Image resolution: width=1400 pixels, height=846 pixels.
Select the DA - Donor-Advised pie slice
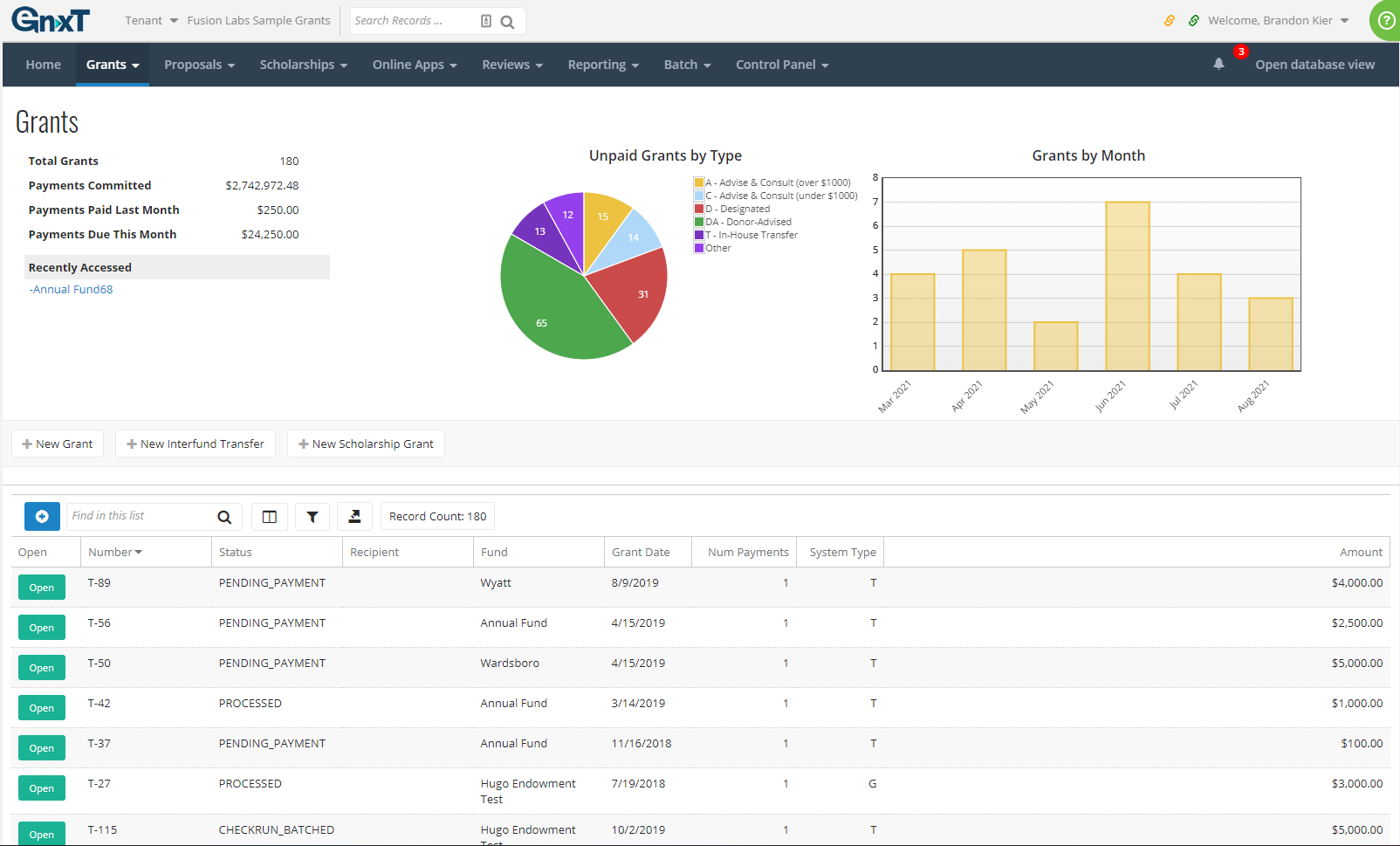click(x=541, y=322)
